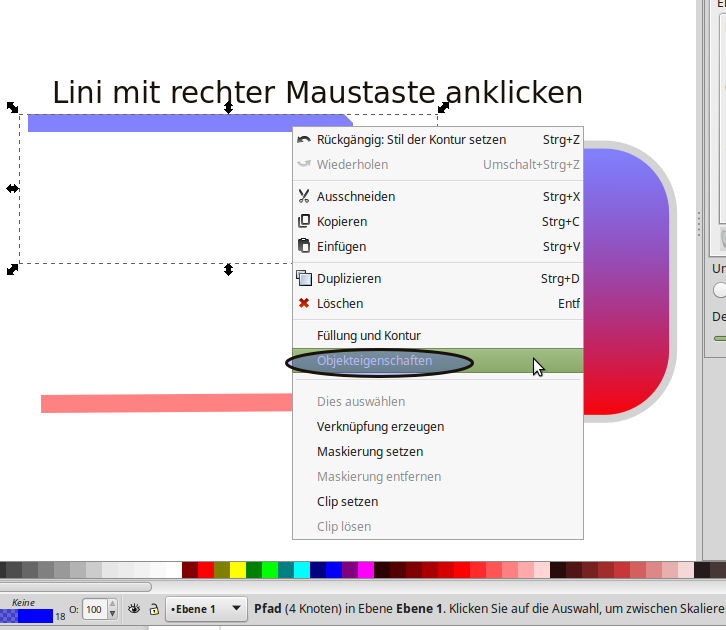Click the horizontal canvas scrollbar

point(75,587)
